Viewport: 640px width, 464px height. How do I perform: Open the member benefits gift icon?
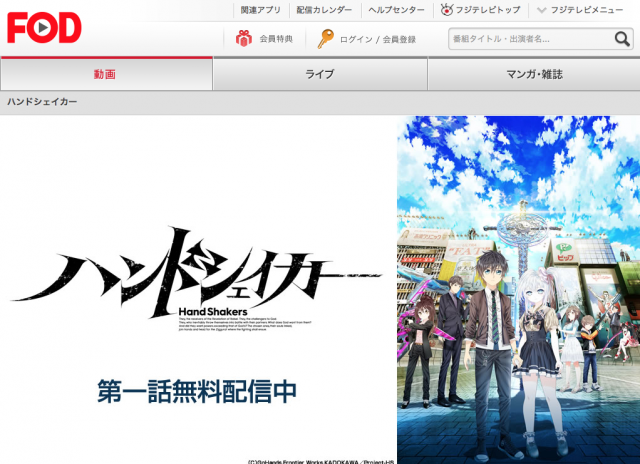(x=244, y=39)
